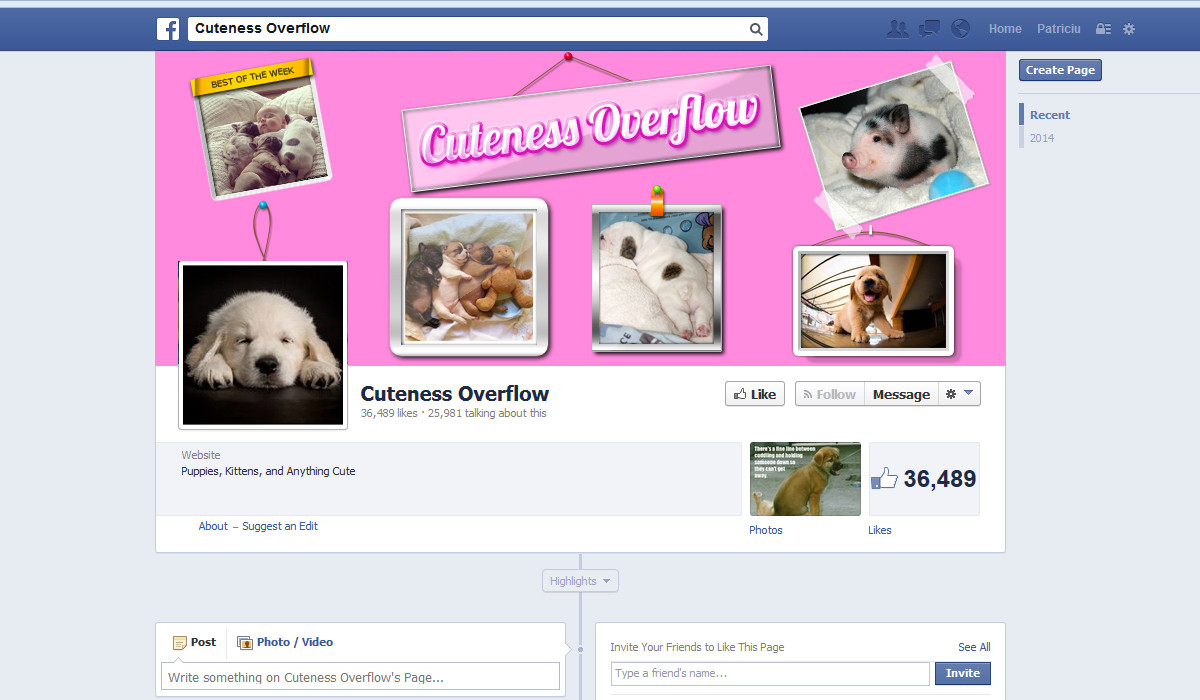Viewport: 1200px width, 700px height.
Task: Open the Patriciu profile link
Action: (x=1059, y=29)
